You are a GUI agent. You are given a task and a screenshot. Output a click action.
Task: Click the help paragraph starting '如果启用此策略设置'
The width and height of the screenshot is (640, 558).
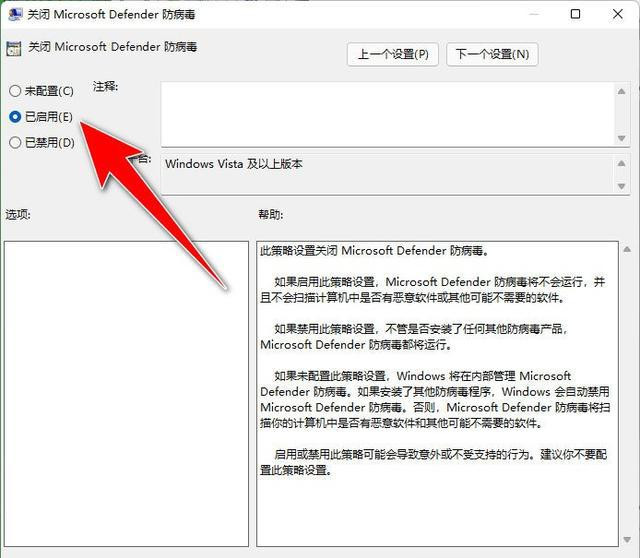tap(433, 289)
